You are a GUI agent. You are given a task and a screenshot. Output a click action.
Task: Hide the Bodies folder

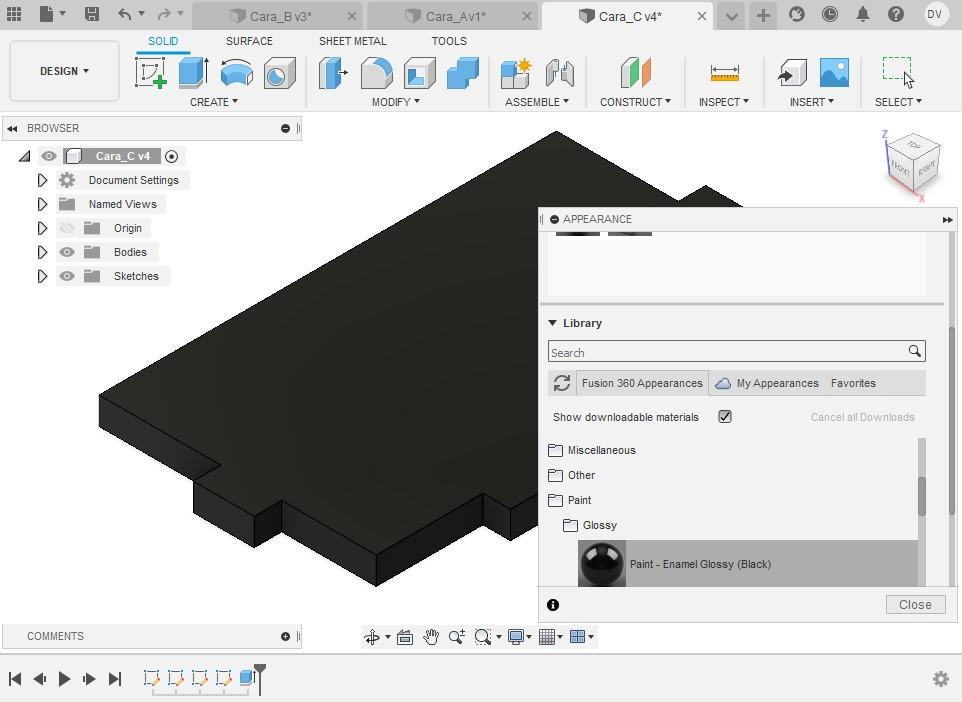[67, 252]
